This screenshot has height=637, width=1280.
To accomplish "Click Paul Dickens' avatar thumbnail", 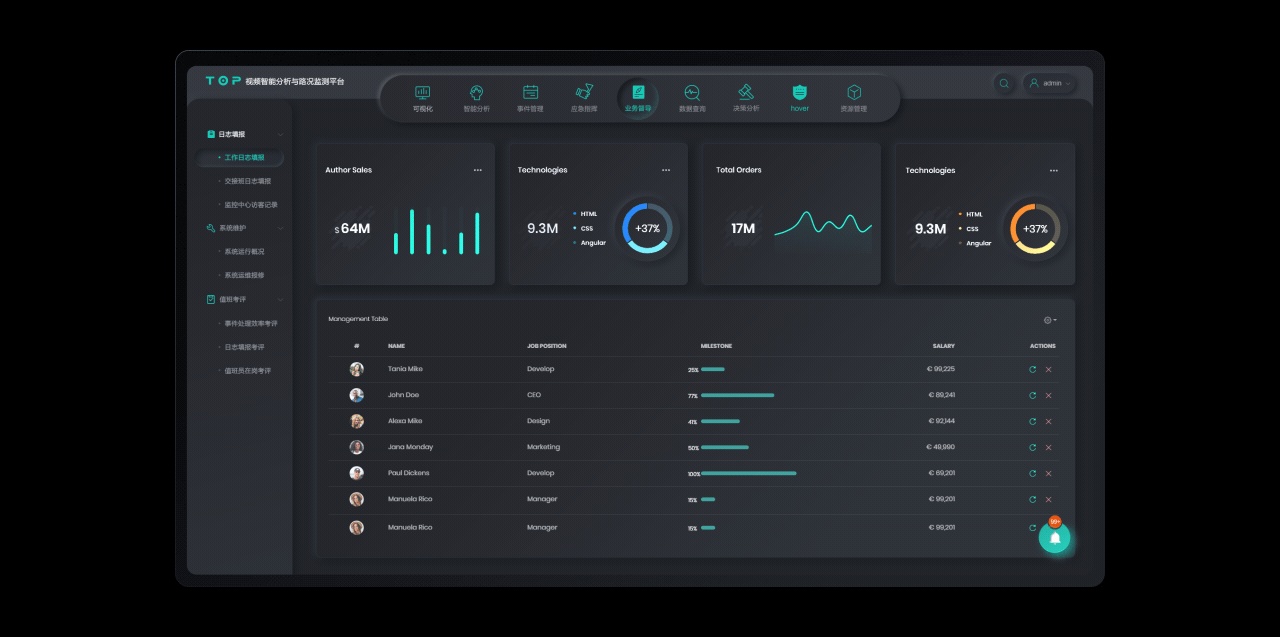I will (357, 473).
